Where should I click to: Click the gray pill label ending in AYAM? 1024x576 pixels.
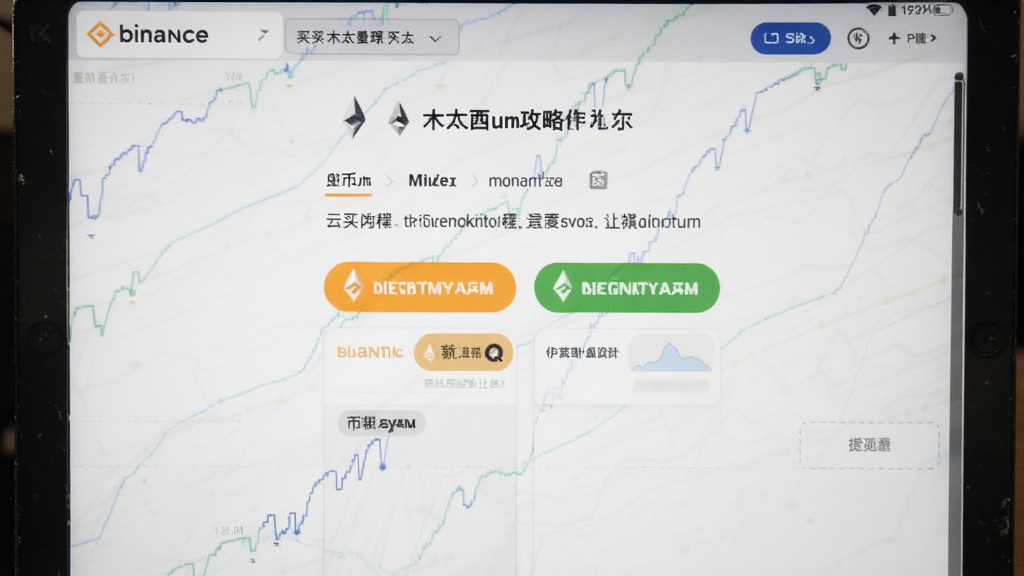tap(381, 424)
